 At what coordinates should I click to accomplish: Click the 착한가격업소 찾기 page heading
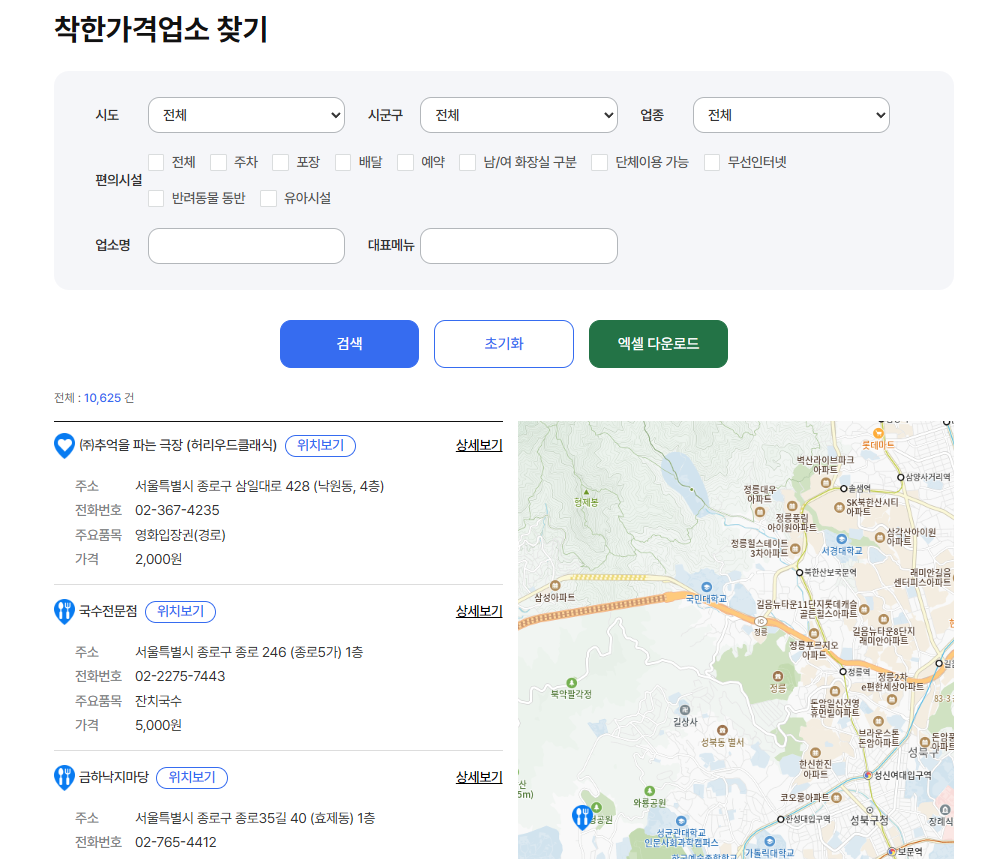coord(161,29)
